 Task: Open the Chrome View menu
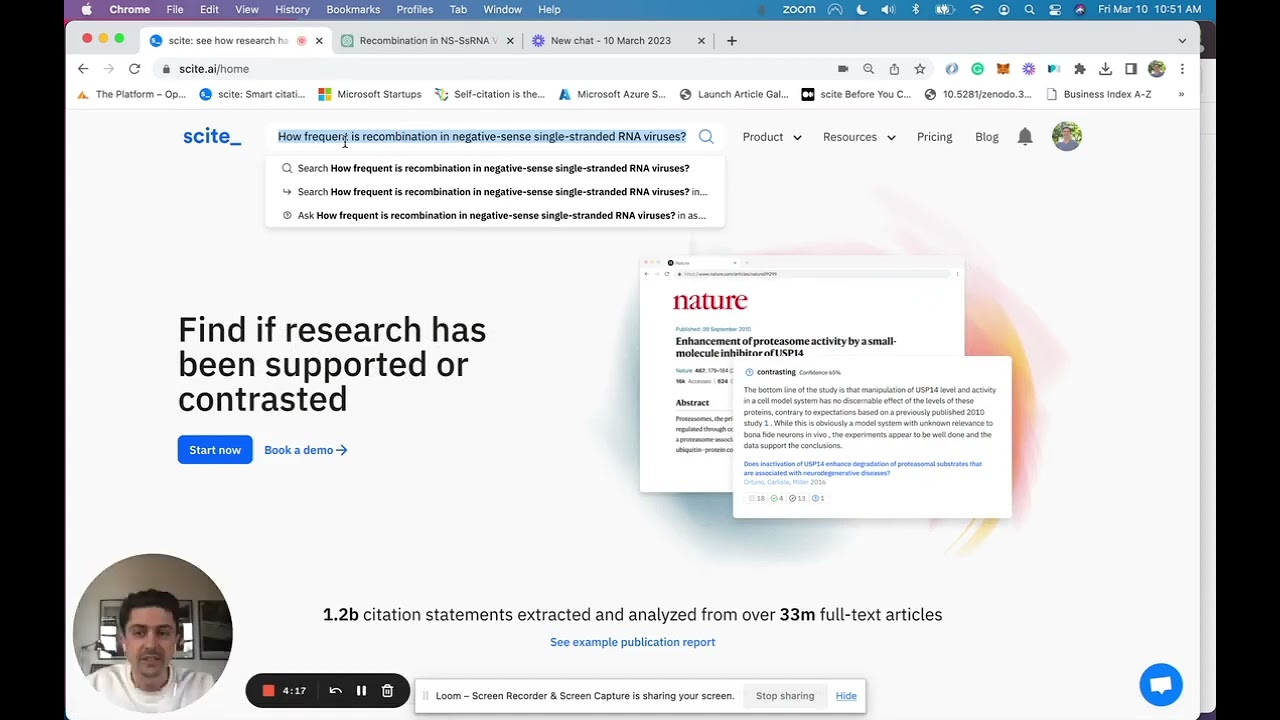(246, 9)
